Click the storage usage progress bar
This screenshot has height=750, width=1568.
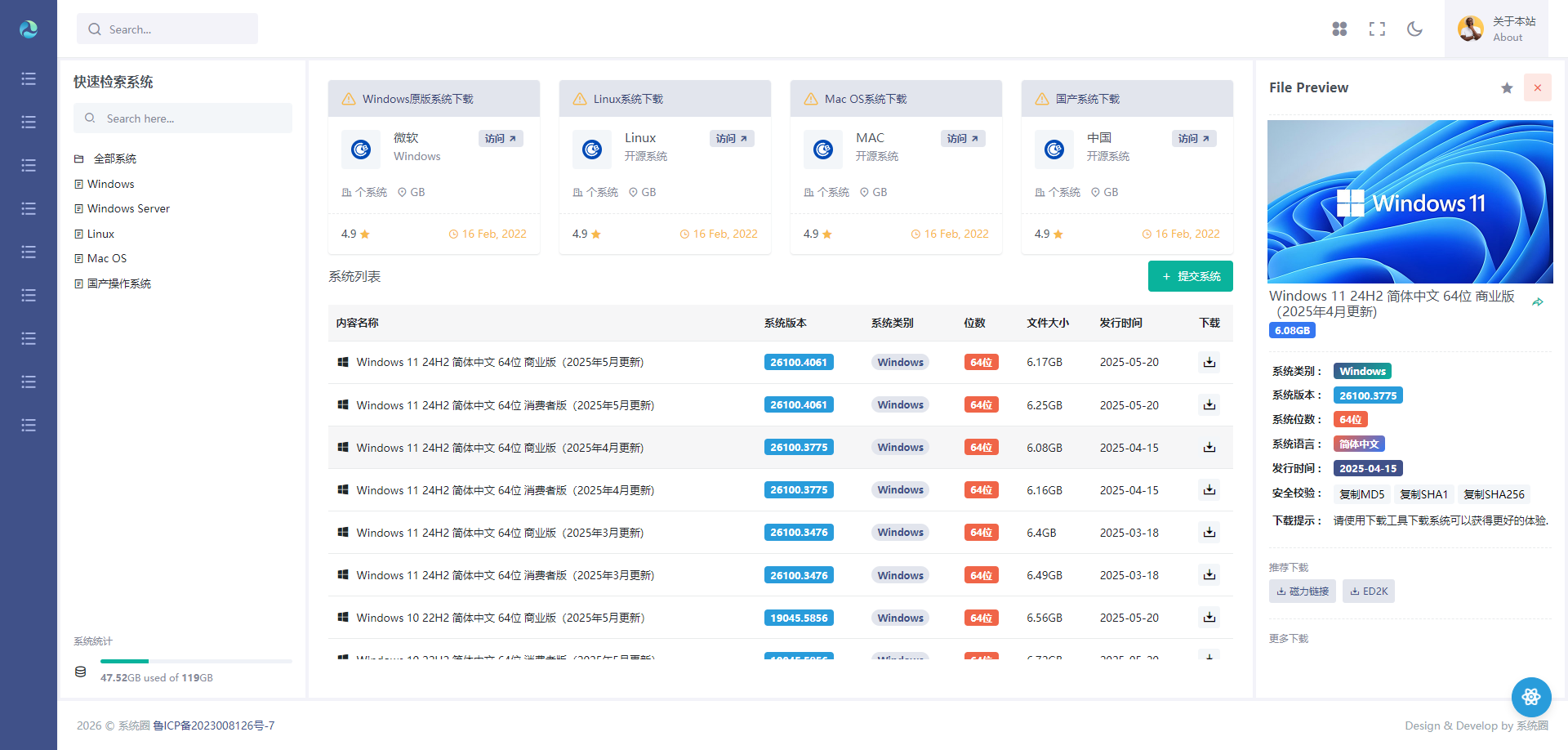[x=196, y=661]
